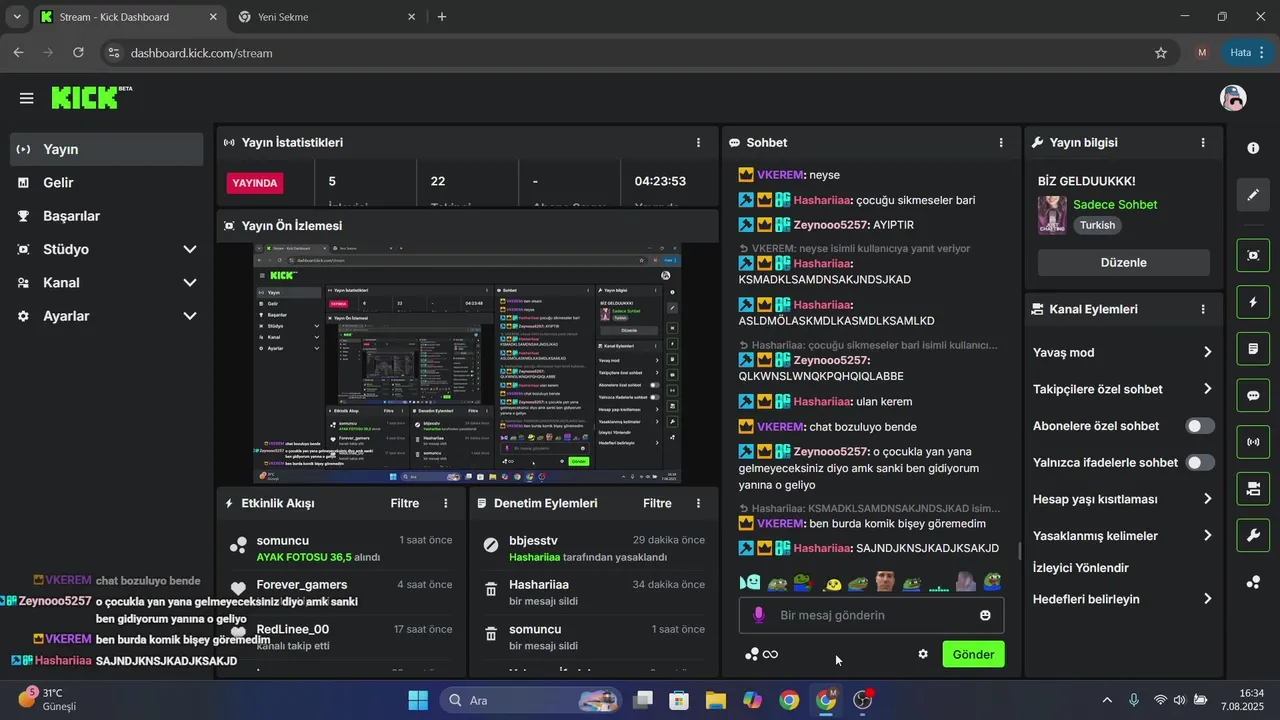Open File Explorer from taskbar

[716, 700]
